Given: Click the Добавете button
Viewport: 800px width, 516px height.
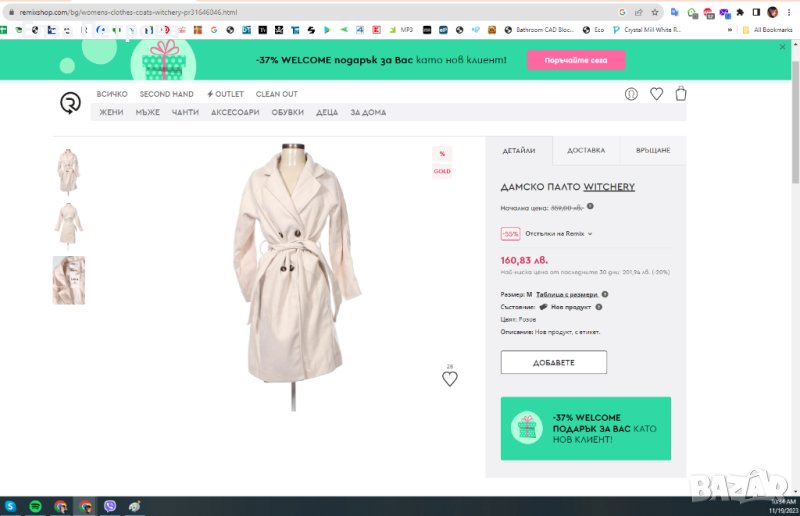Looking at the screenshot, I should (x=553, y=362).
